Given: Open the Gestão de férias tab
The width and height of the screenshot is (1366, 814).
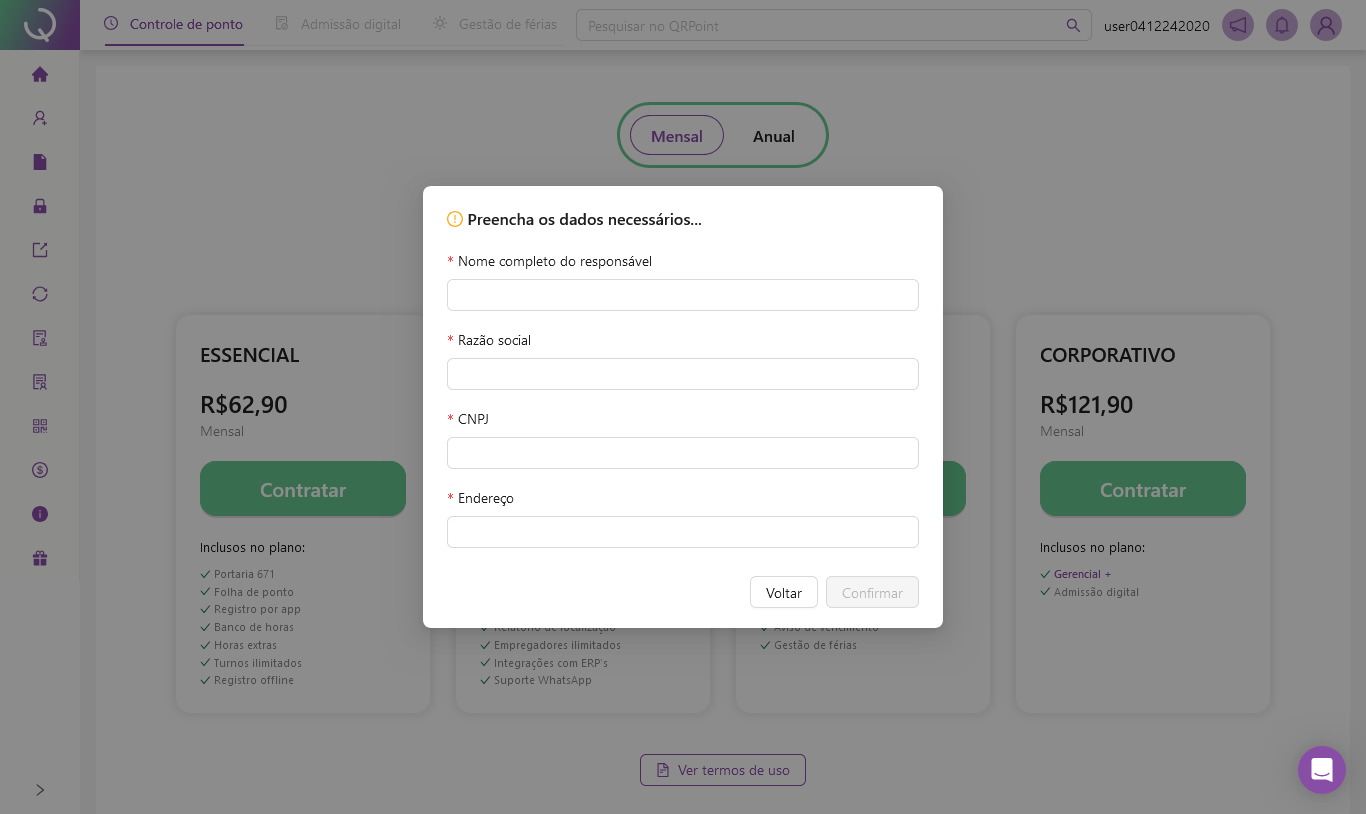Looking at the screenshot, I should click(x=495, y=24).
